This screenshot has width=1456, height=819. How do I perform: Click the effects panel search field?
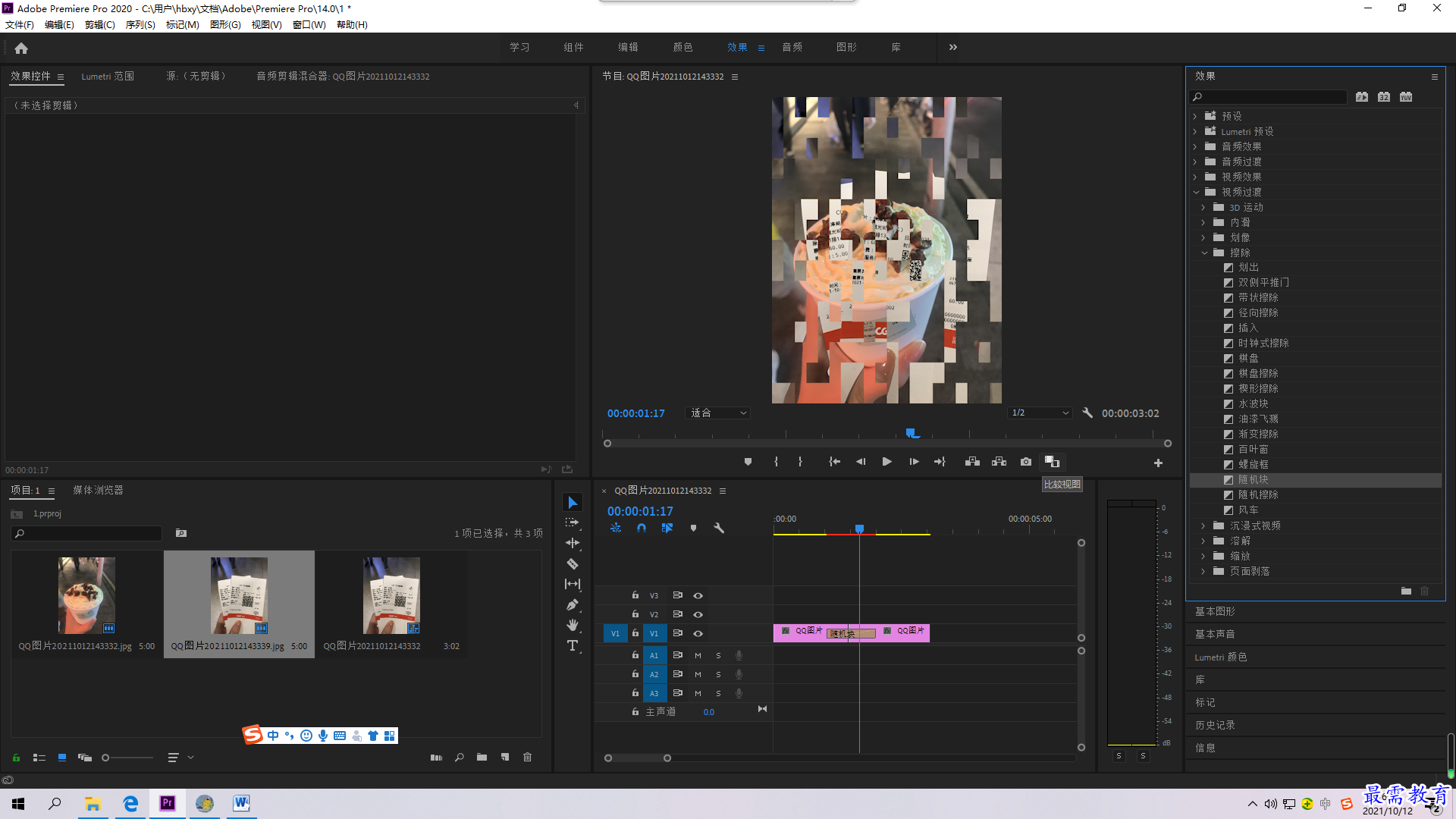(x=1268, y=96)
